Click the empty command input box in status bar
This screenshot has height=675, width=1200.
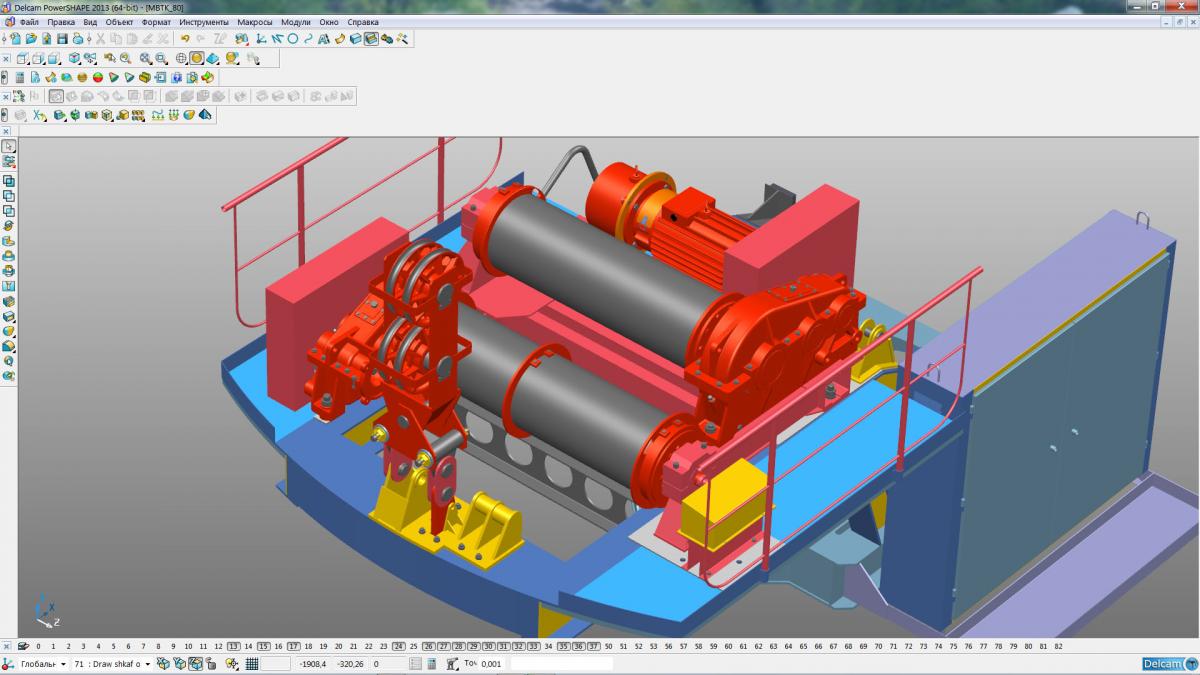pos(561,663)
